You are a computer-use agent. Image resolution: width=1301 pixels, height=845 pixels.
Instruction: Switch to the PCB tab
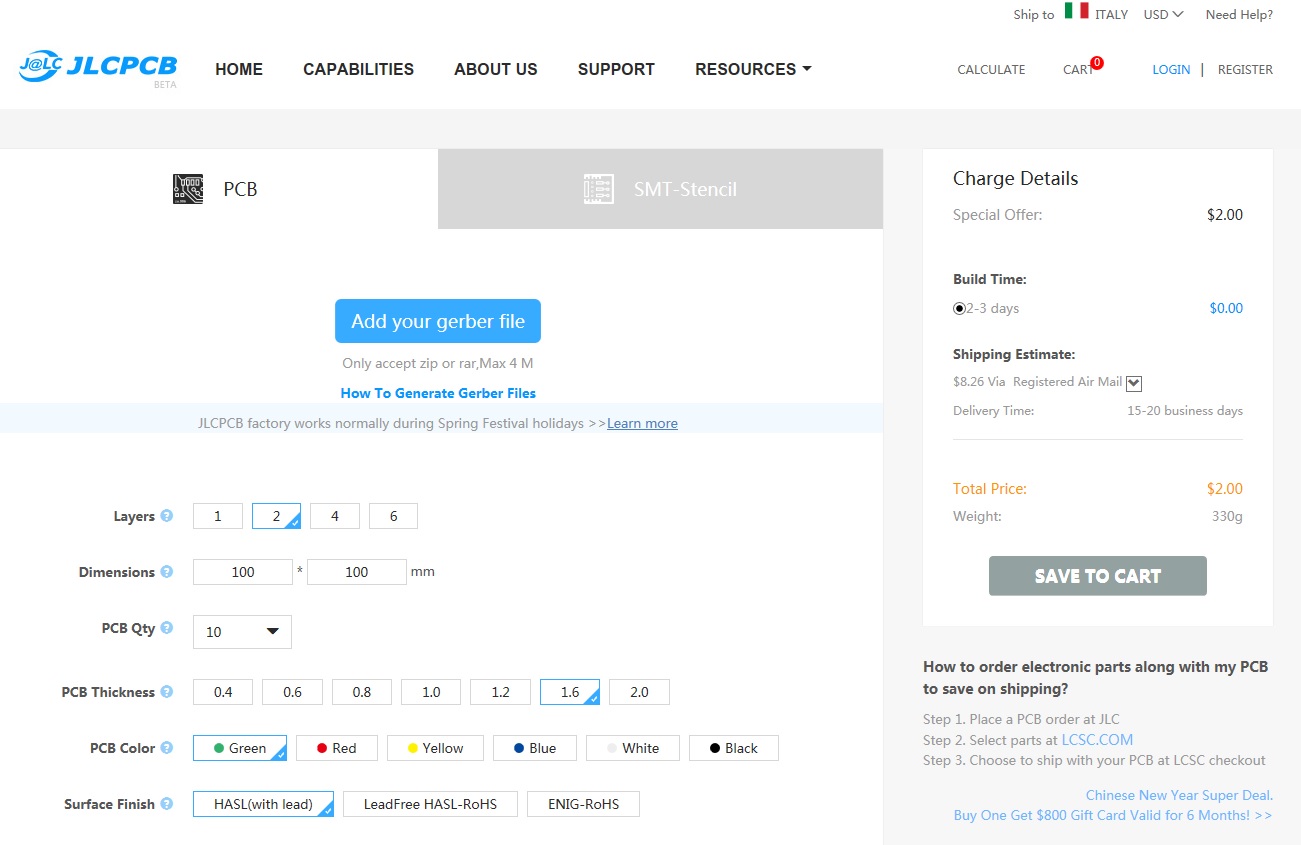[x=219, y=189]
